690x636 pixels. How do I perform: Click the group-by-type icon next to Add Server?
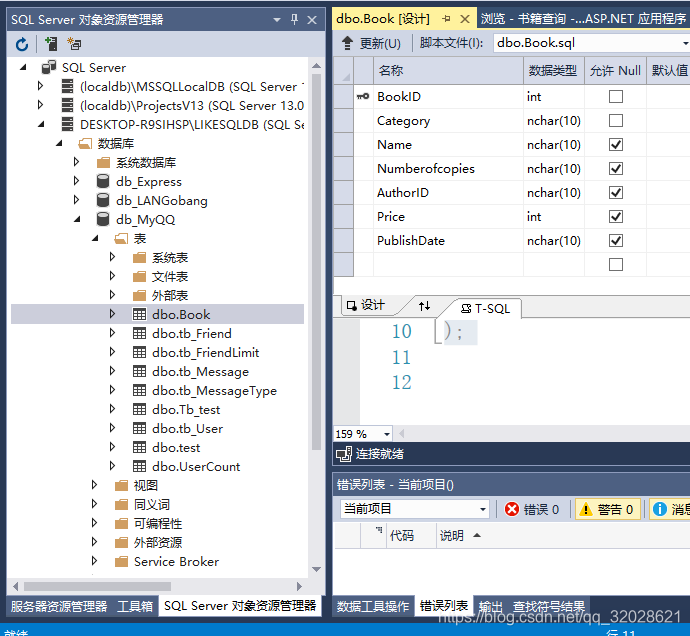(x=74, y=44)
